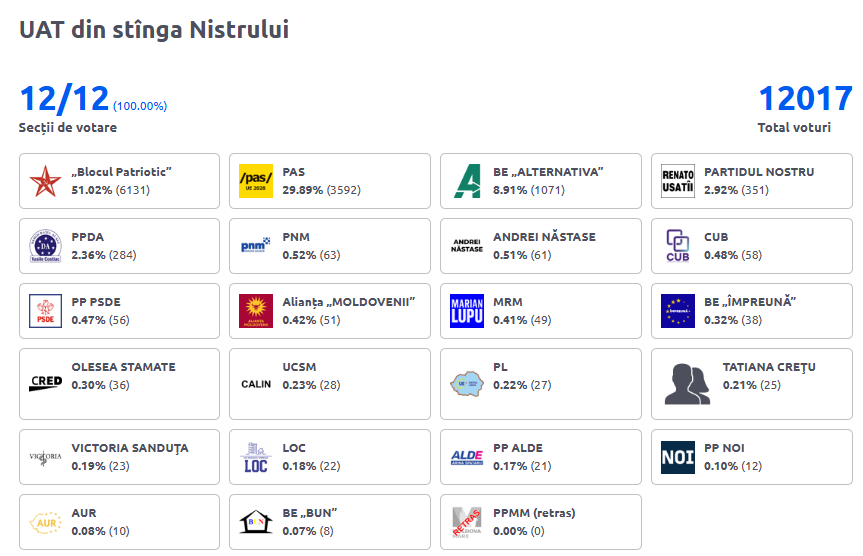Select the MRM party name

[x=507, y=302]
